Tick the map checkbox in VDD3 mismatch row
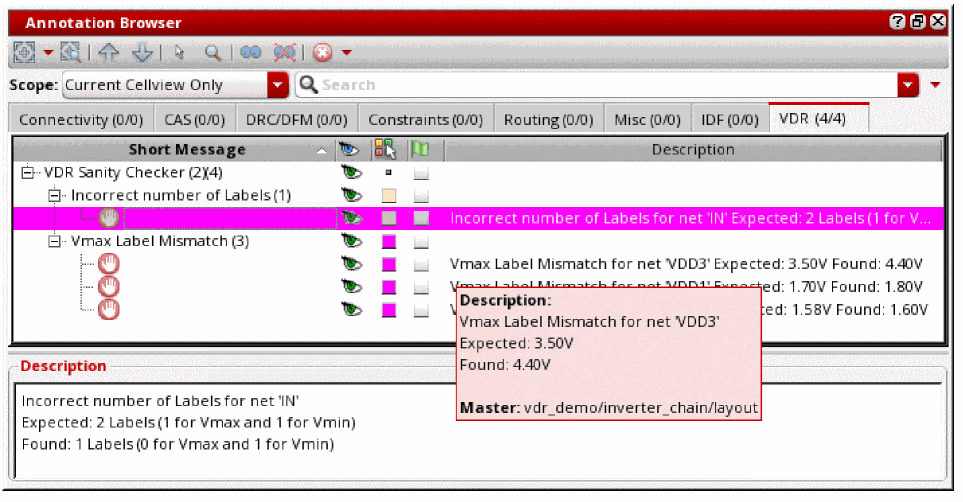The image size is (963, 502). [x=421, y=265]
